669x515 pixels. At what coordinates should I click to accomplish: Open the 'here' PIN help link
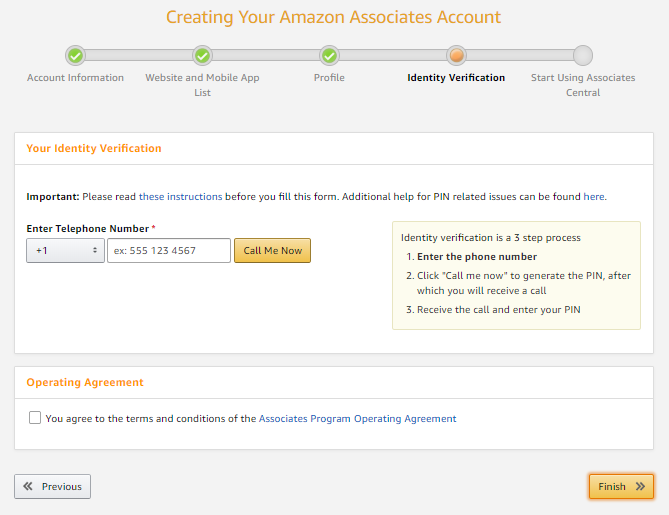593,197
